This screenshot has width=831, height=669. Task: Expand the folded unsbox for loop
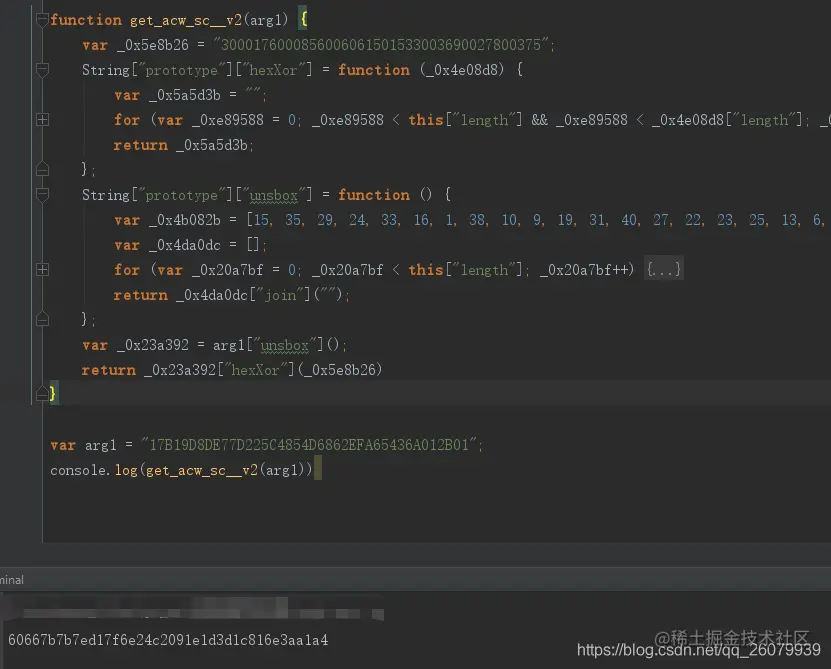click(42, 270)
